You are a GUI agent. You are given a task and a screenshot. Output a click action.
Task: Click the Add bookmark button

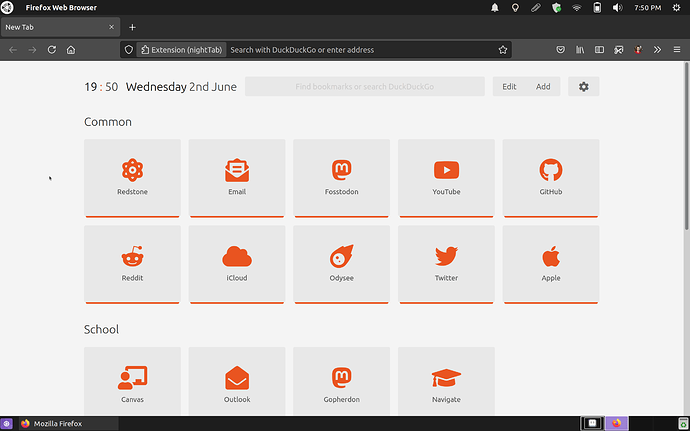(x=543, y=87)
